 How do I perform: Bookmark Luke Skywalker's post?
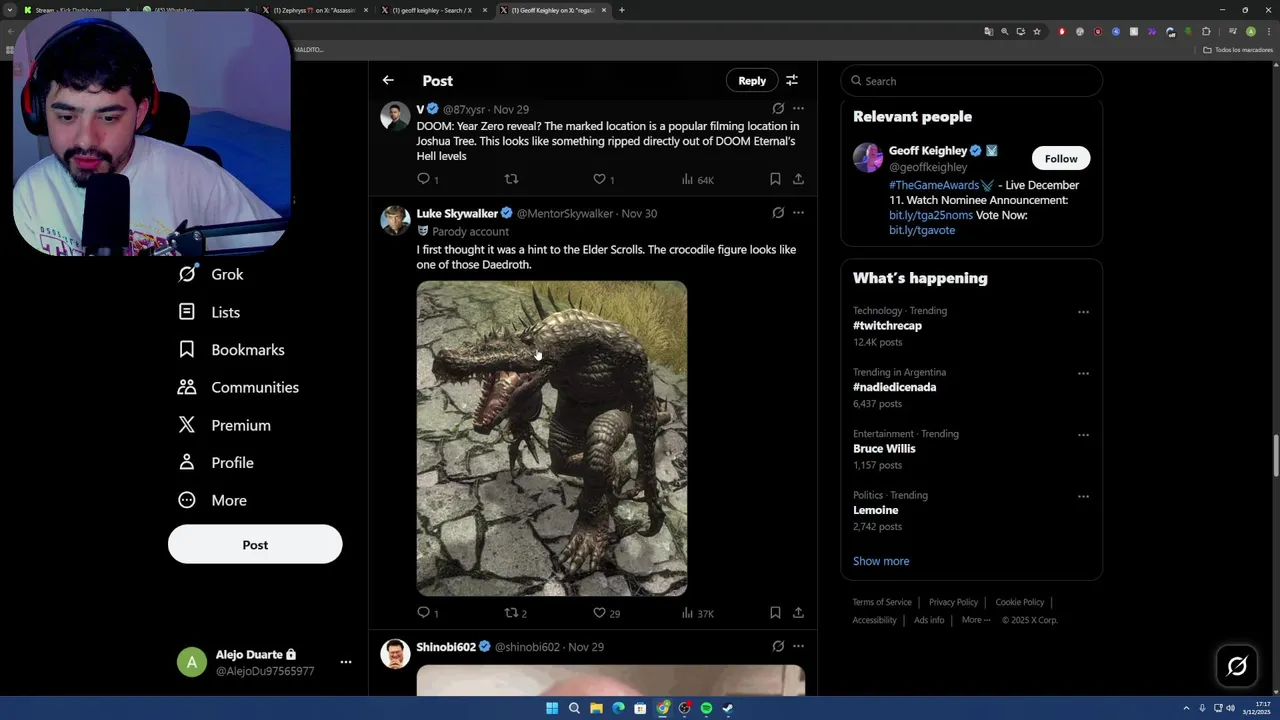click(775, 612)
